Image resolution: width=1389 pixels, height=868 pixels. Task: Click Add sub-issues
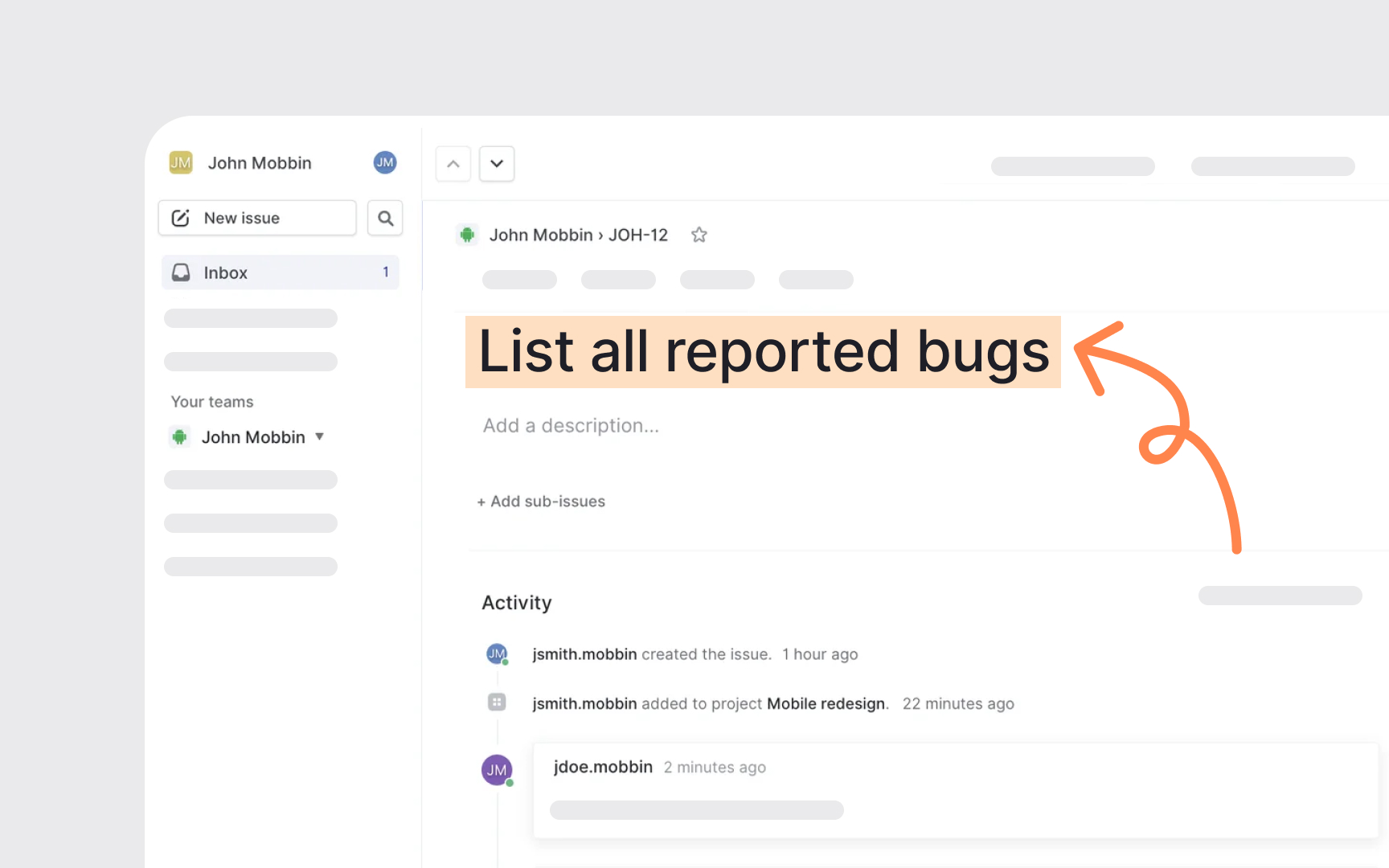pos(541,502)
